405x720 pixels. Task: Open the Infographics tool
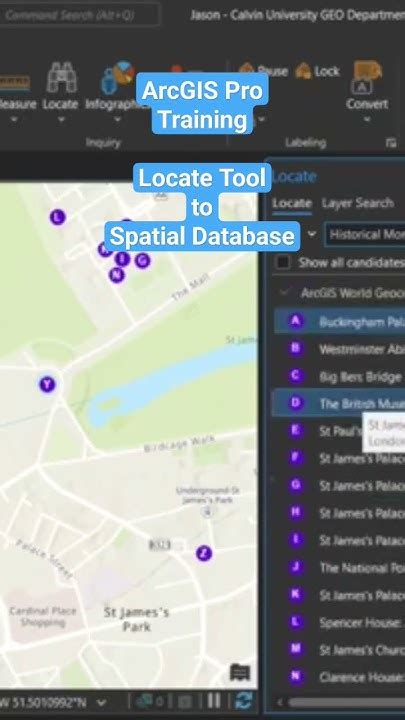tap(118, 78)
